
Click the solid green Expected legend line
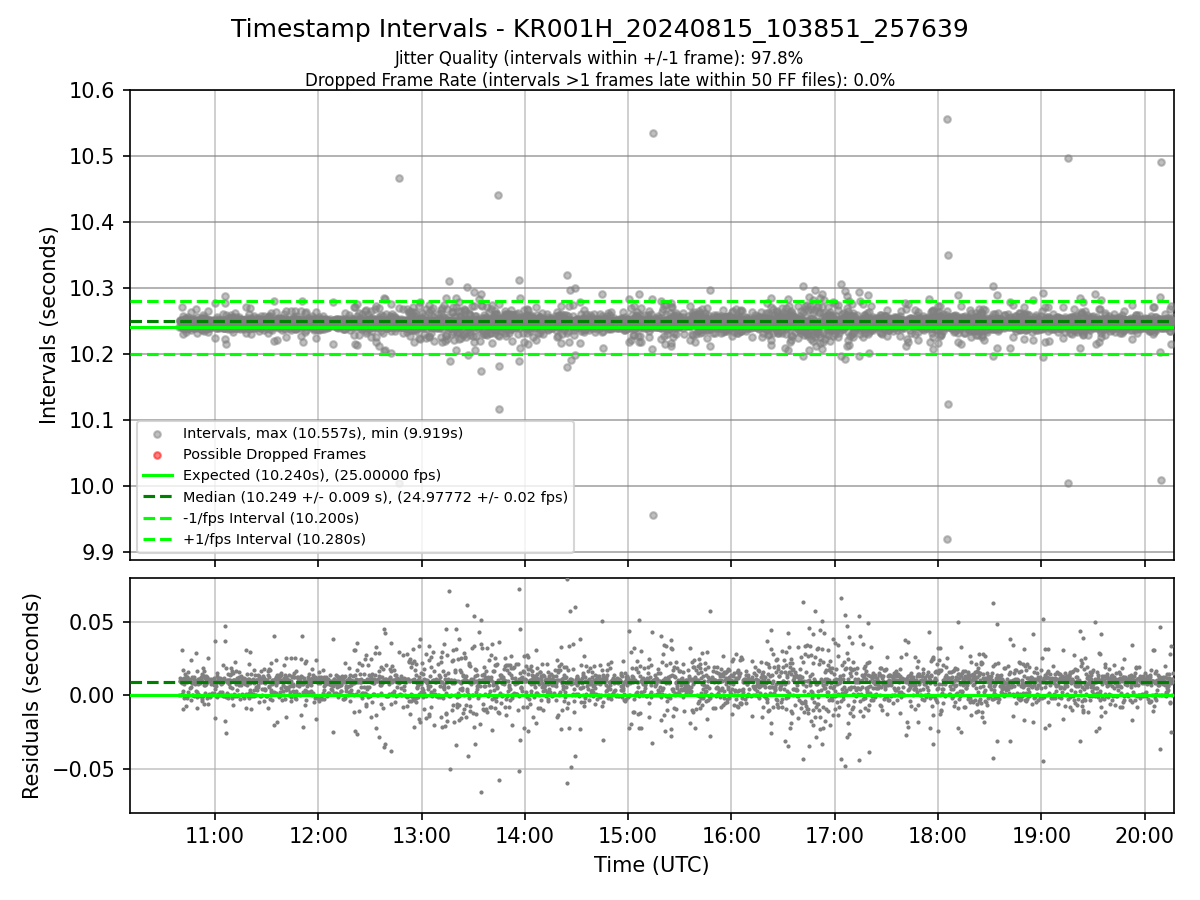click(157, 476)
